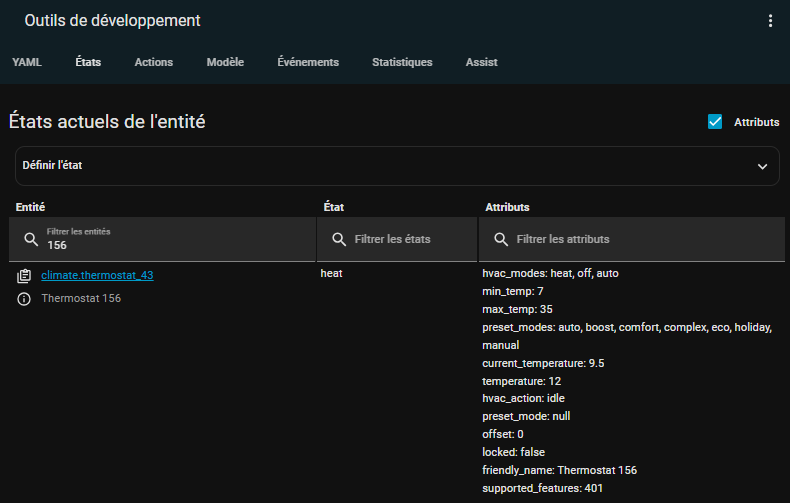The image size is (790, 503).
Task: Open the Assist tab
Action: [481, 62]
